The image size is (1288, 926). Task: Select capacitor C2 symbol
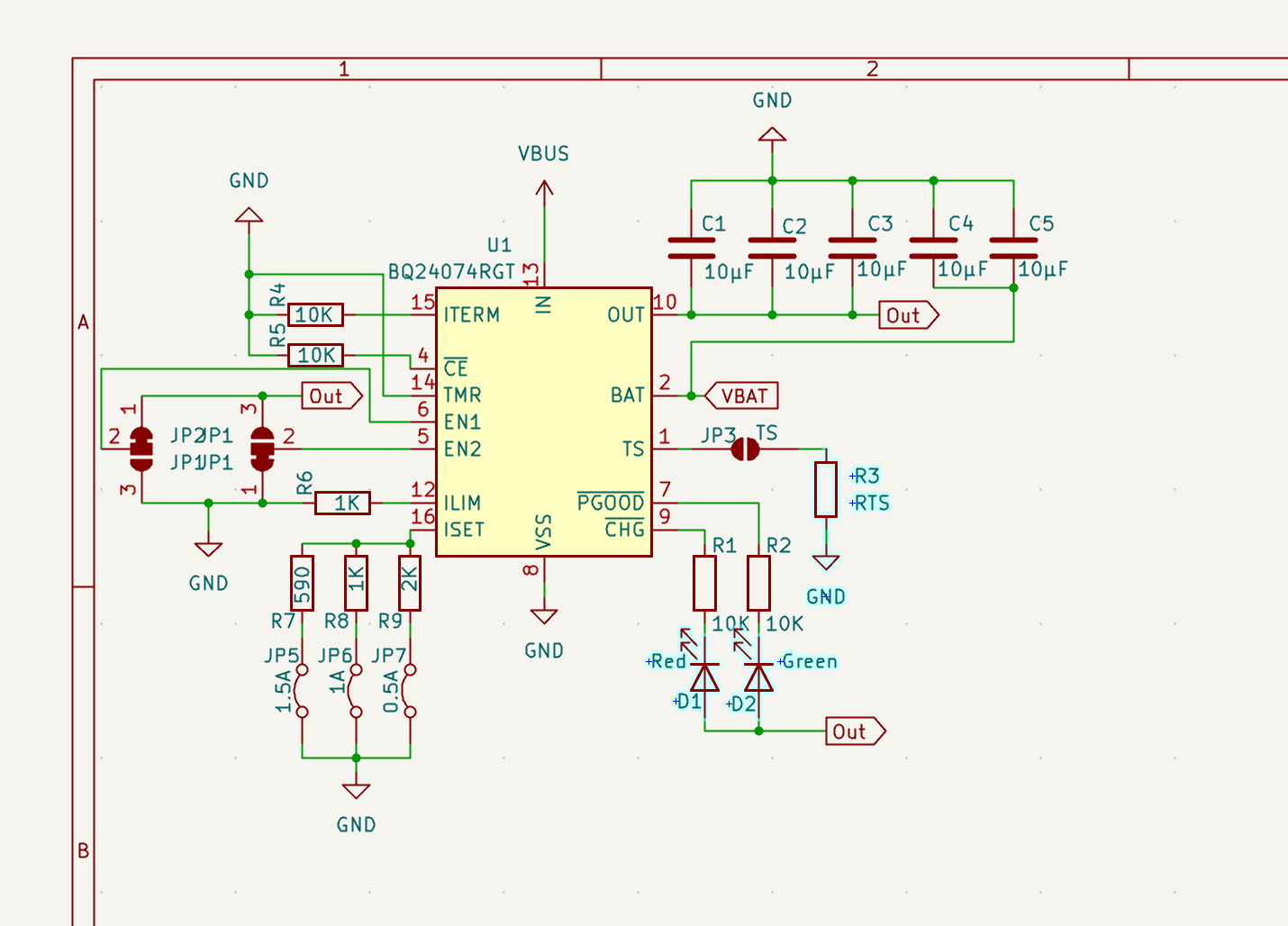pos(772,248)
